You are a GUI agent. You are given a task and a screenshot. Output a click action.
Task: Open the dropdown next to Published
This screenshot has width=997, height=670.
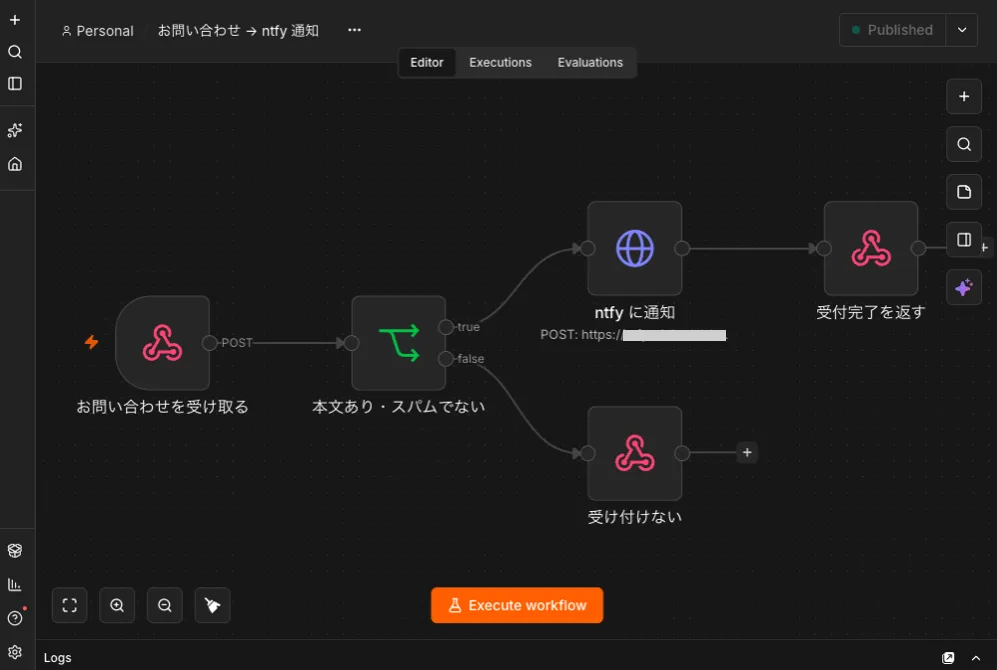click(962, 30)
